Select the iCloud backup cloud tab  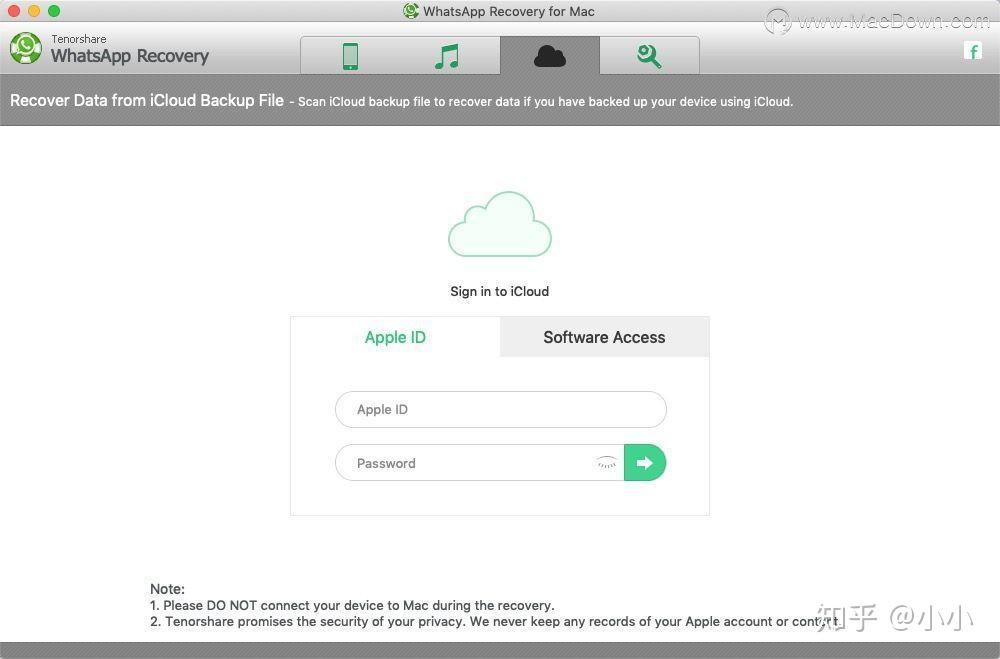550,56
